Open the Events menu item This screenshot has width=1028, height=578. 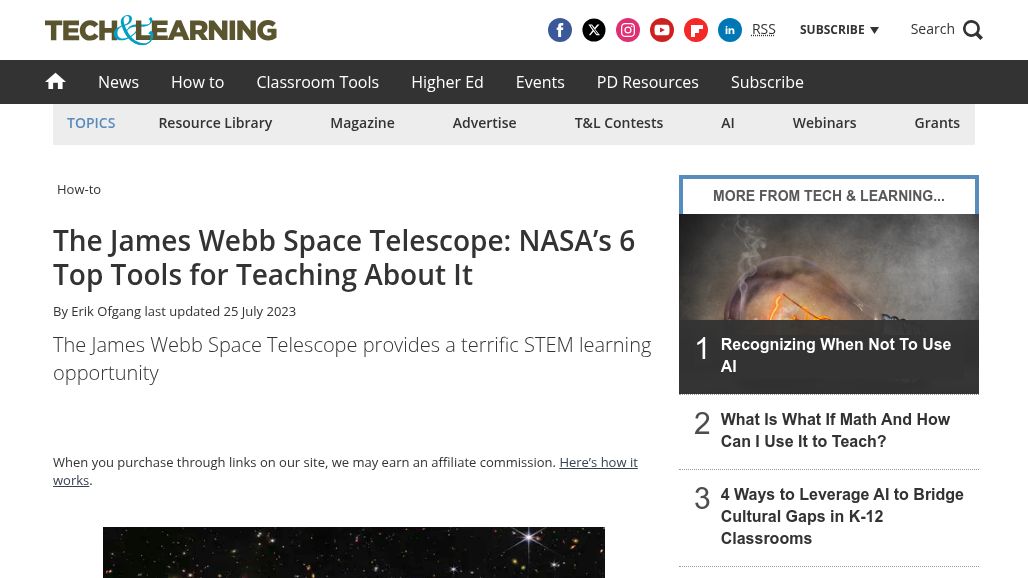pos(540,82)
